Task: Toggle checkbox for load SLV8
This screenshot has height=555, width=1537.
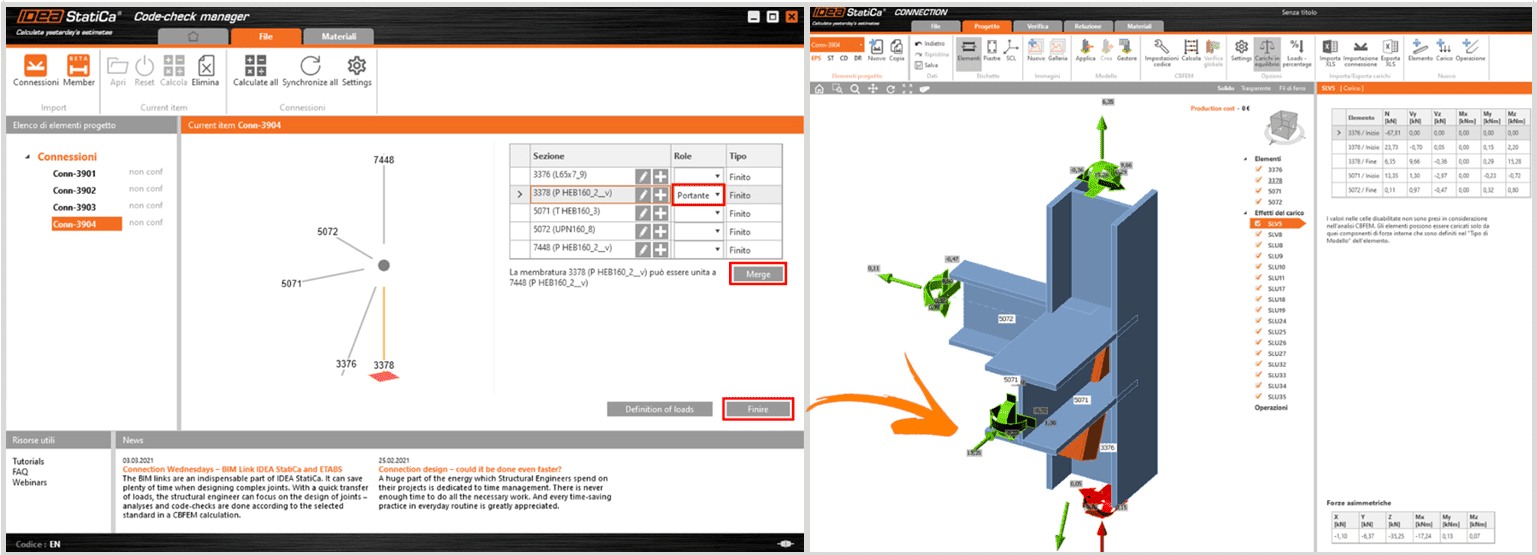Action: (1257, 235)
